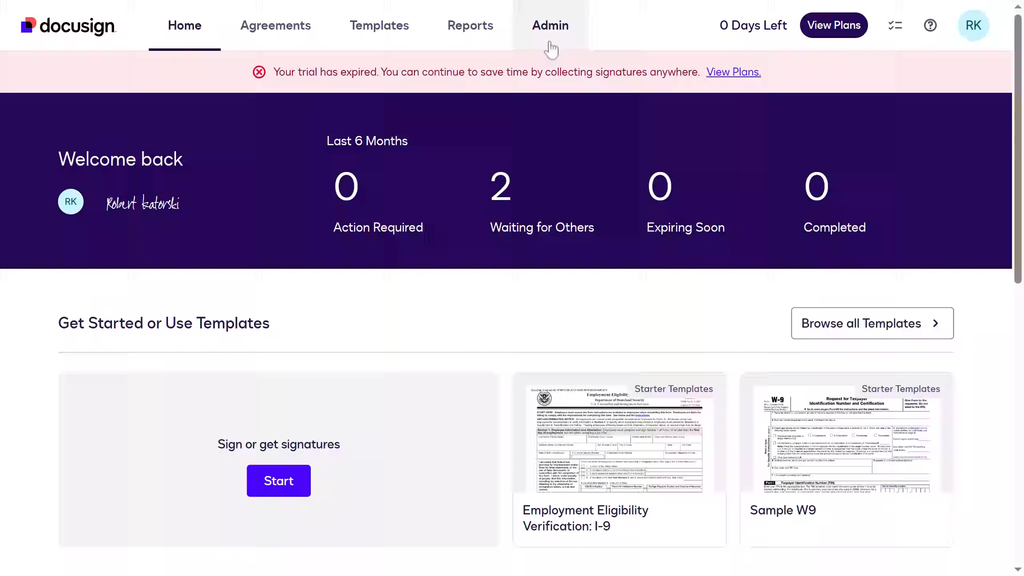Go to the Templates tab
1024x576 pixels.
(379, 26)
